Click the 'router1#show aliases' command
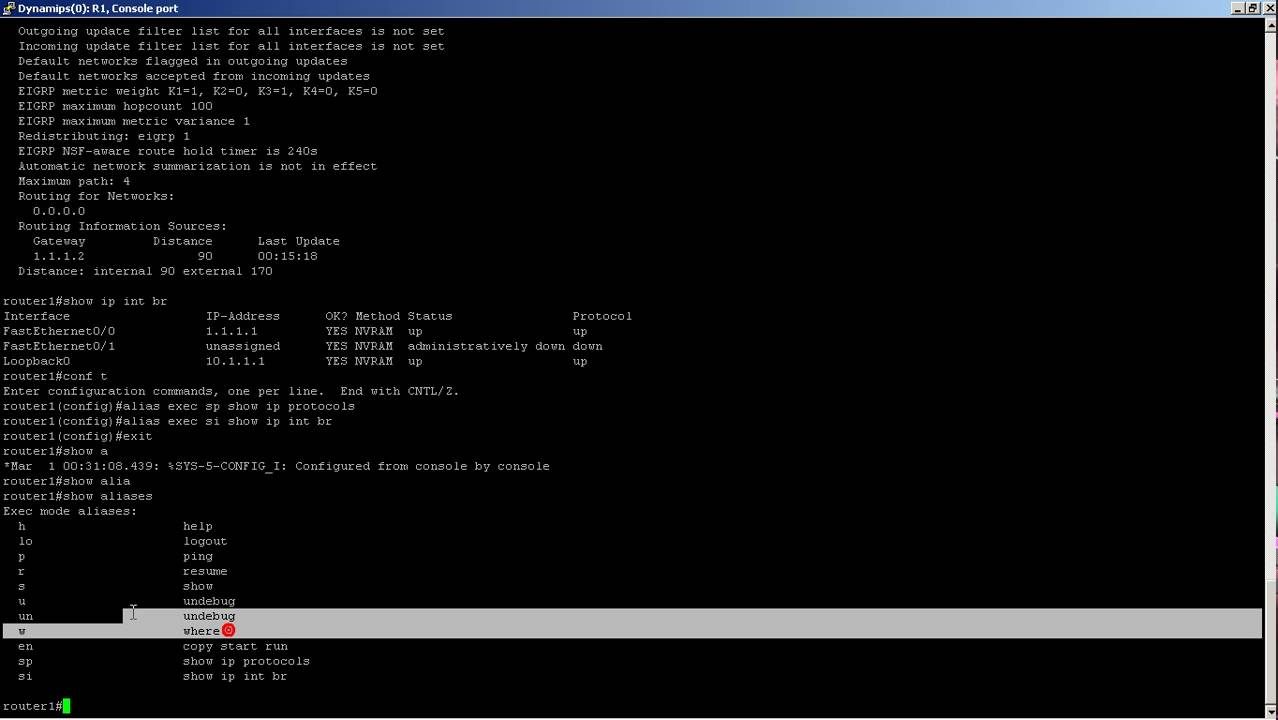This screenshot has height=720, width=1278. point(78,496)
